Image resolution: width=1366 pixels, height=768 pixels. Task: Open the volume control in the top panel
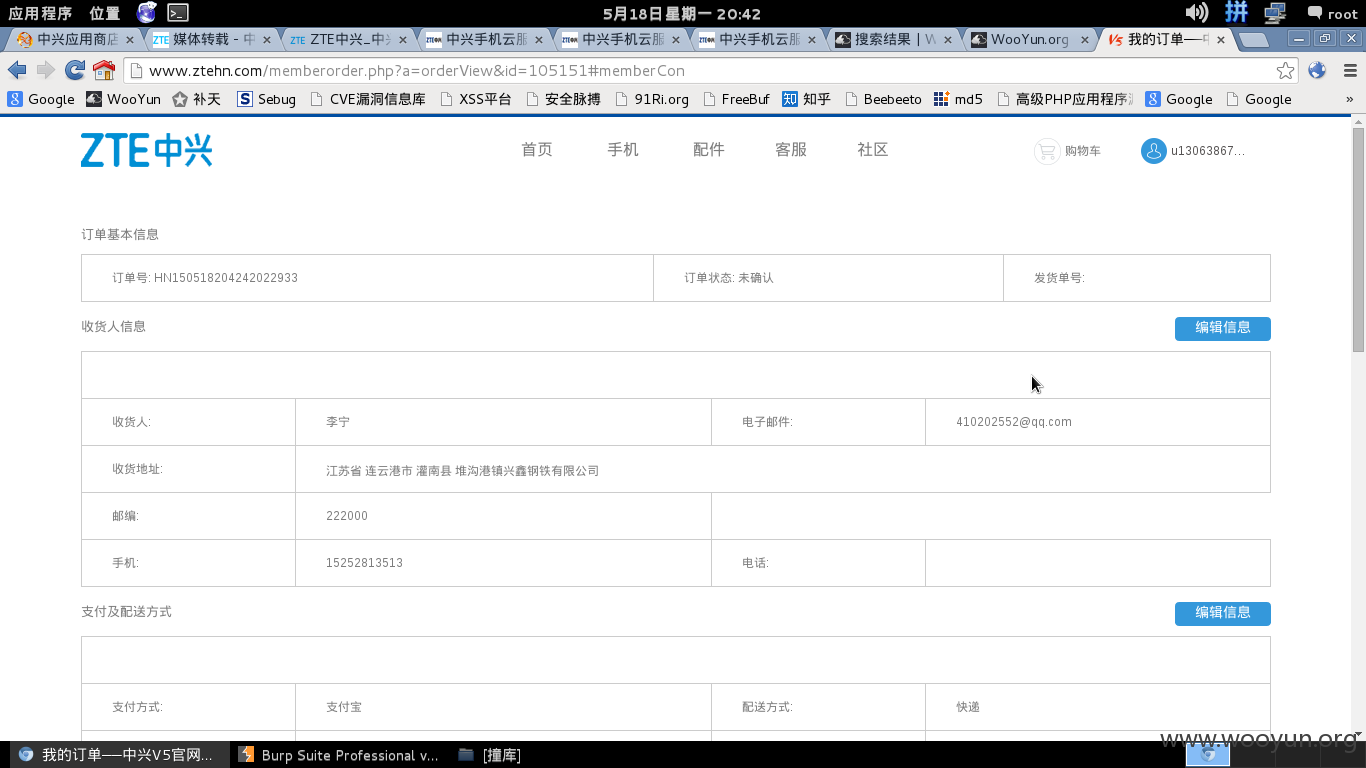(x=1196, y=13)
